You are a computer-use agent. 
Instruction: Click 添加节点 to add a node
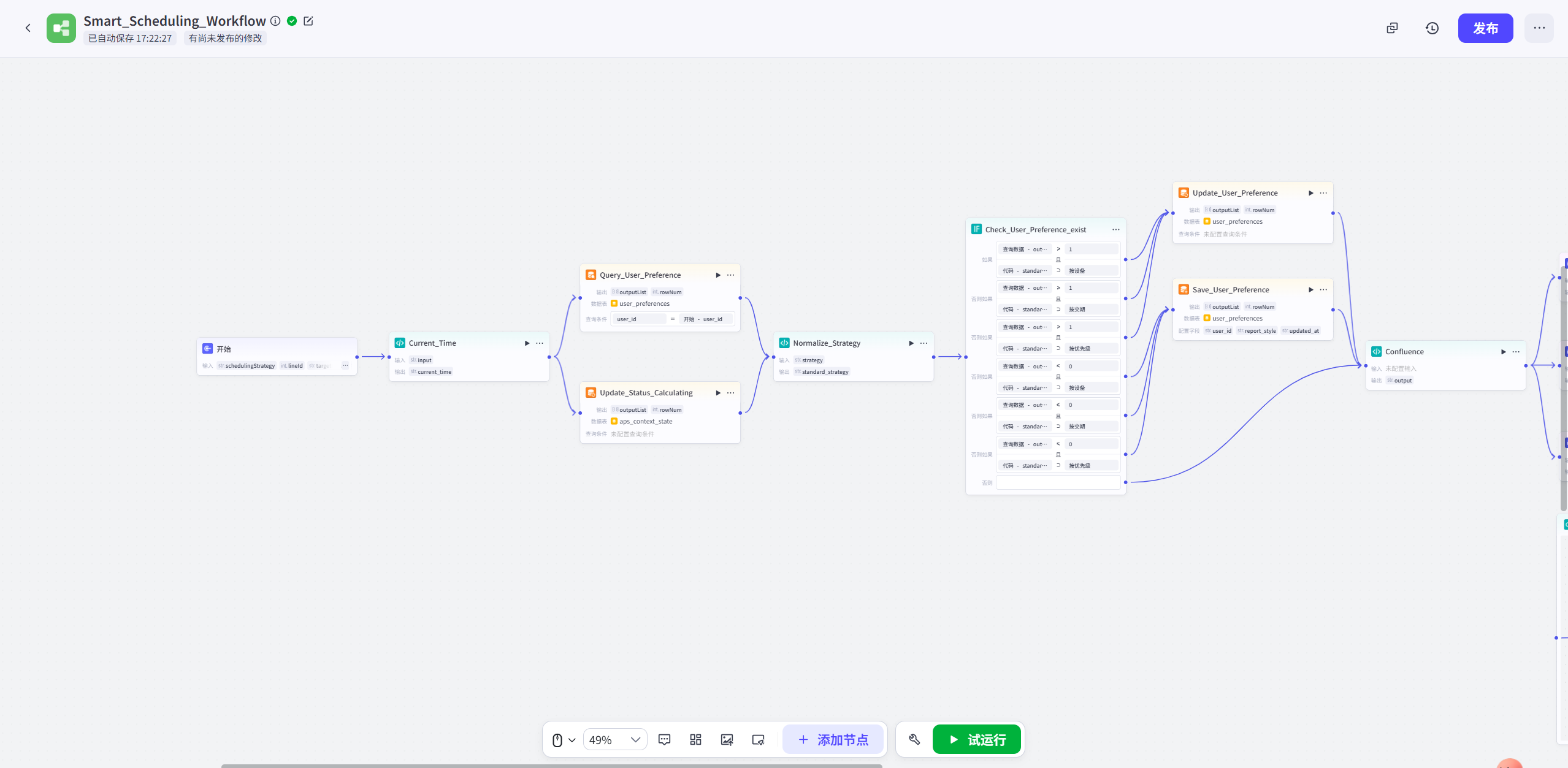(x=833, y=740)
